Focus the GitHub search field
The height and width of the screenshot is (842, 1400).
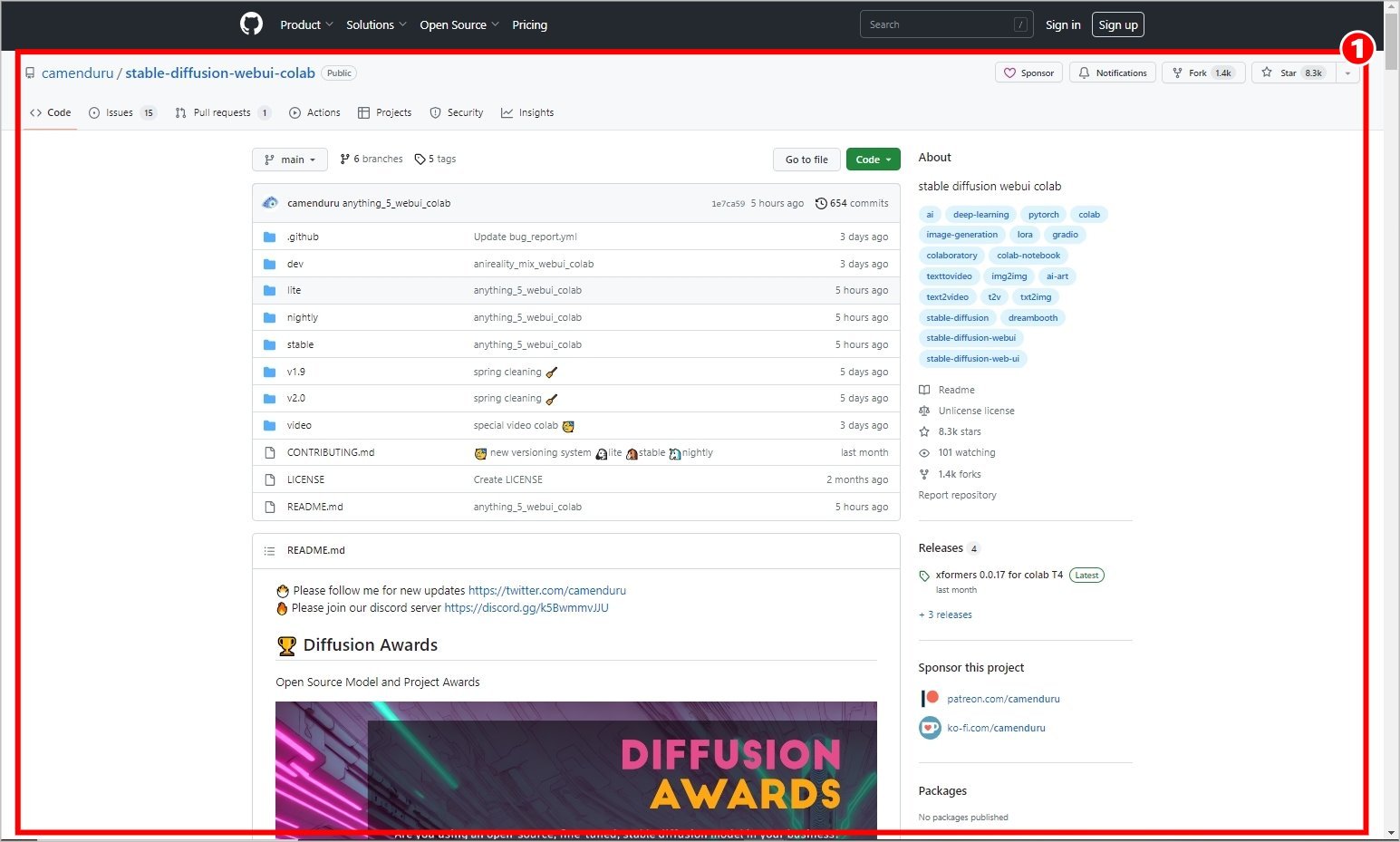945,24
